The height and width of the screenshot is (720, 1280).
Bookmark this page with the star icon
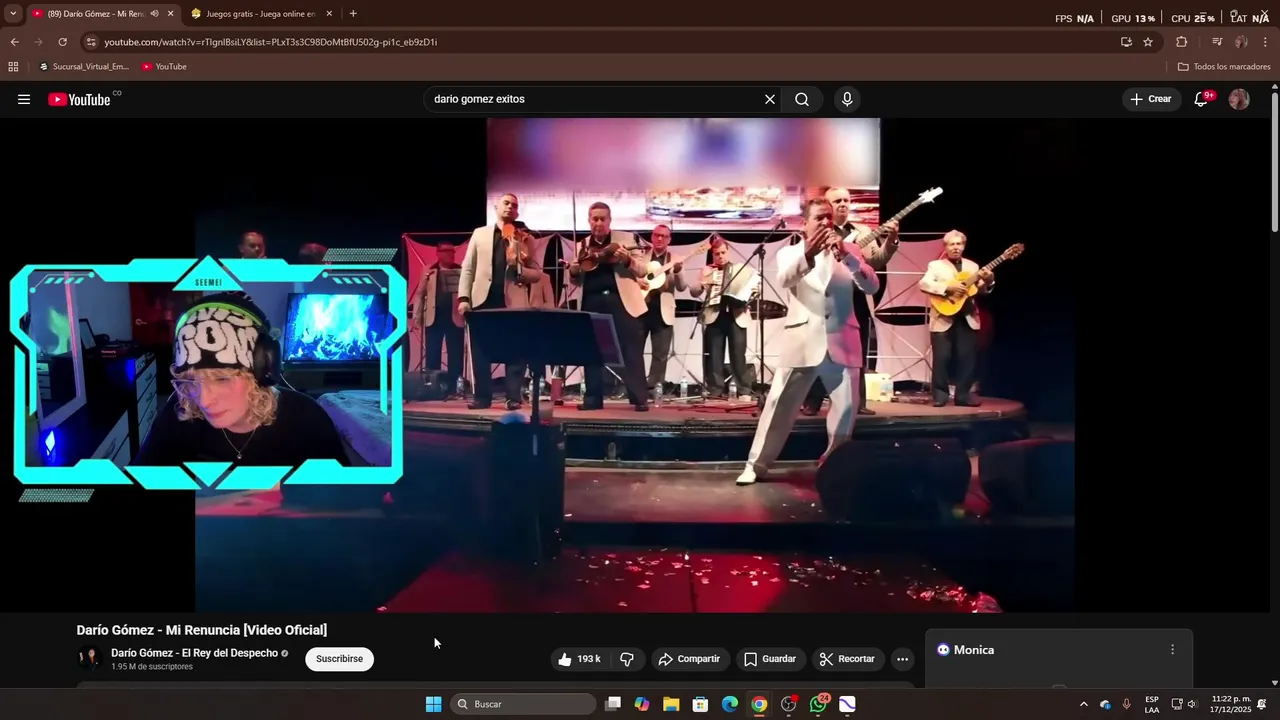click(x=1148, y=42)
